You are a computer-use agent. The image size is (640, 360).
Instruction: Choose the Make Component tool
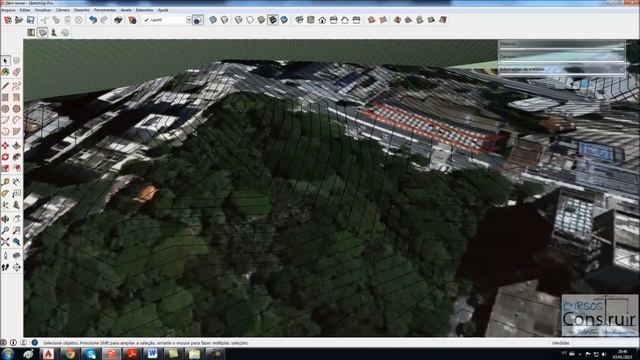tap(16, 60)
